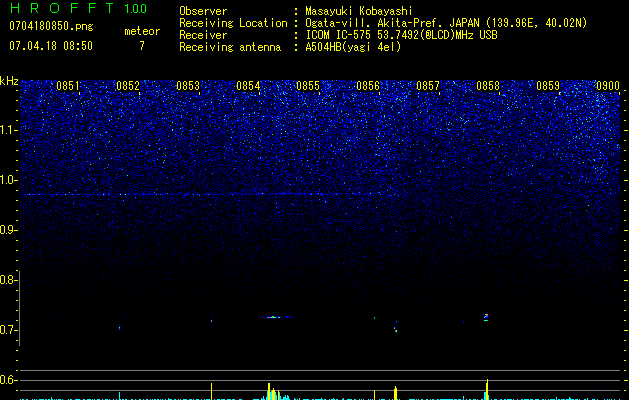The image size is (629, 400).
Task: Click the meteor echo at 0858
Action: [486, 317]
